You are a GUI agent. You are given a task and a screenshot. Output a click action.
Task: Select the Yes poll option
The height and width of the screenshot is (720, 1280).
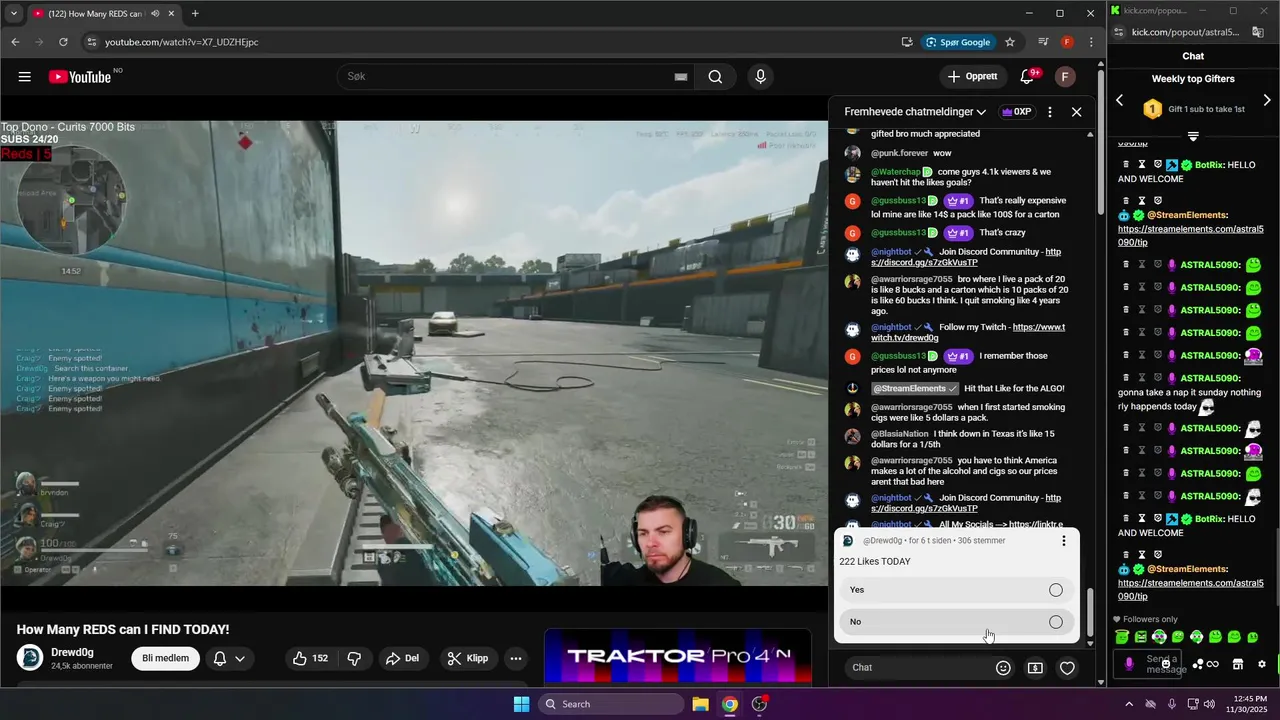coord(956,590)
